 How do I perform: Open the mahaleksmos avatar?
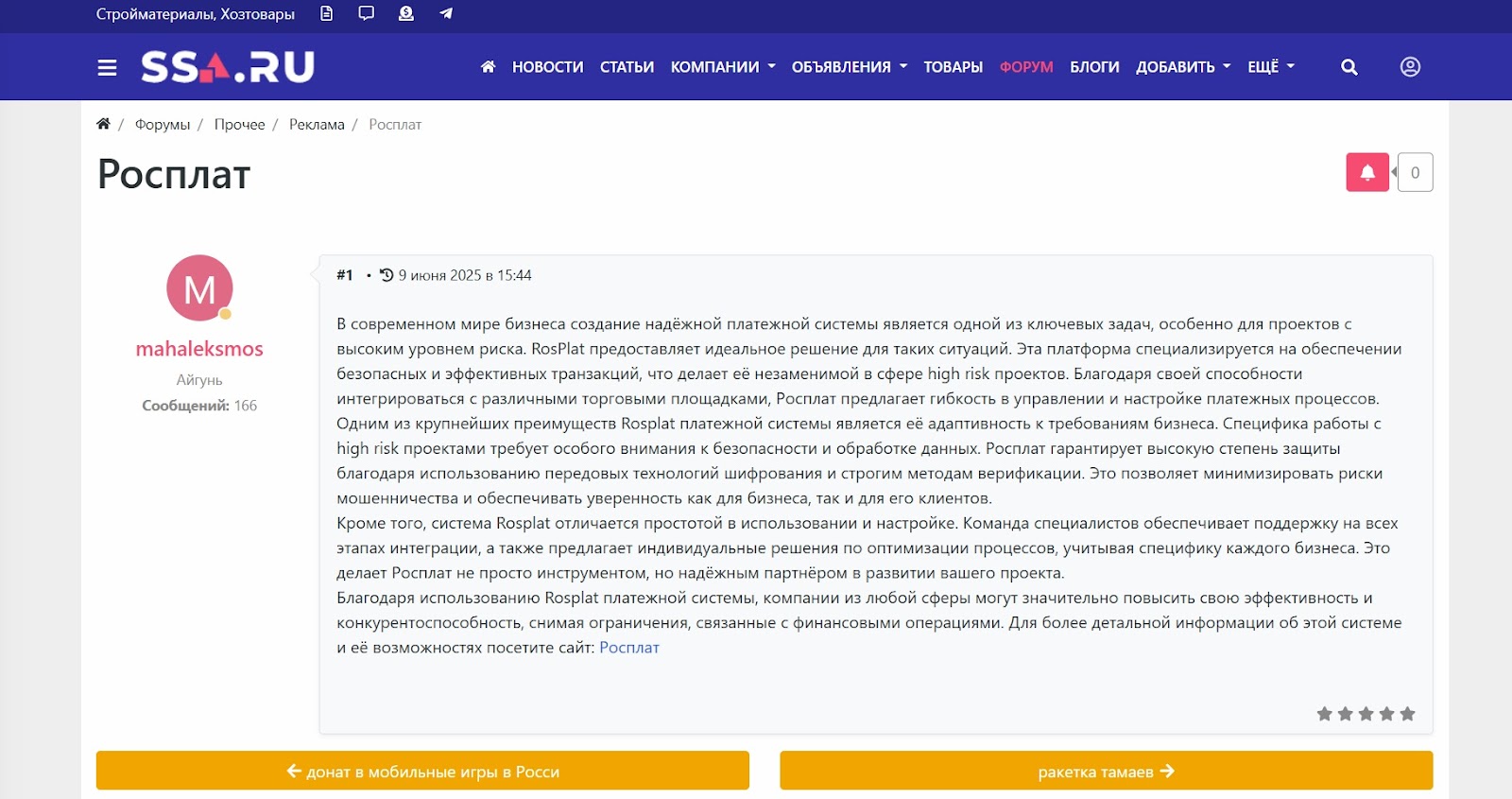pos(199,288)
